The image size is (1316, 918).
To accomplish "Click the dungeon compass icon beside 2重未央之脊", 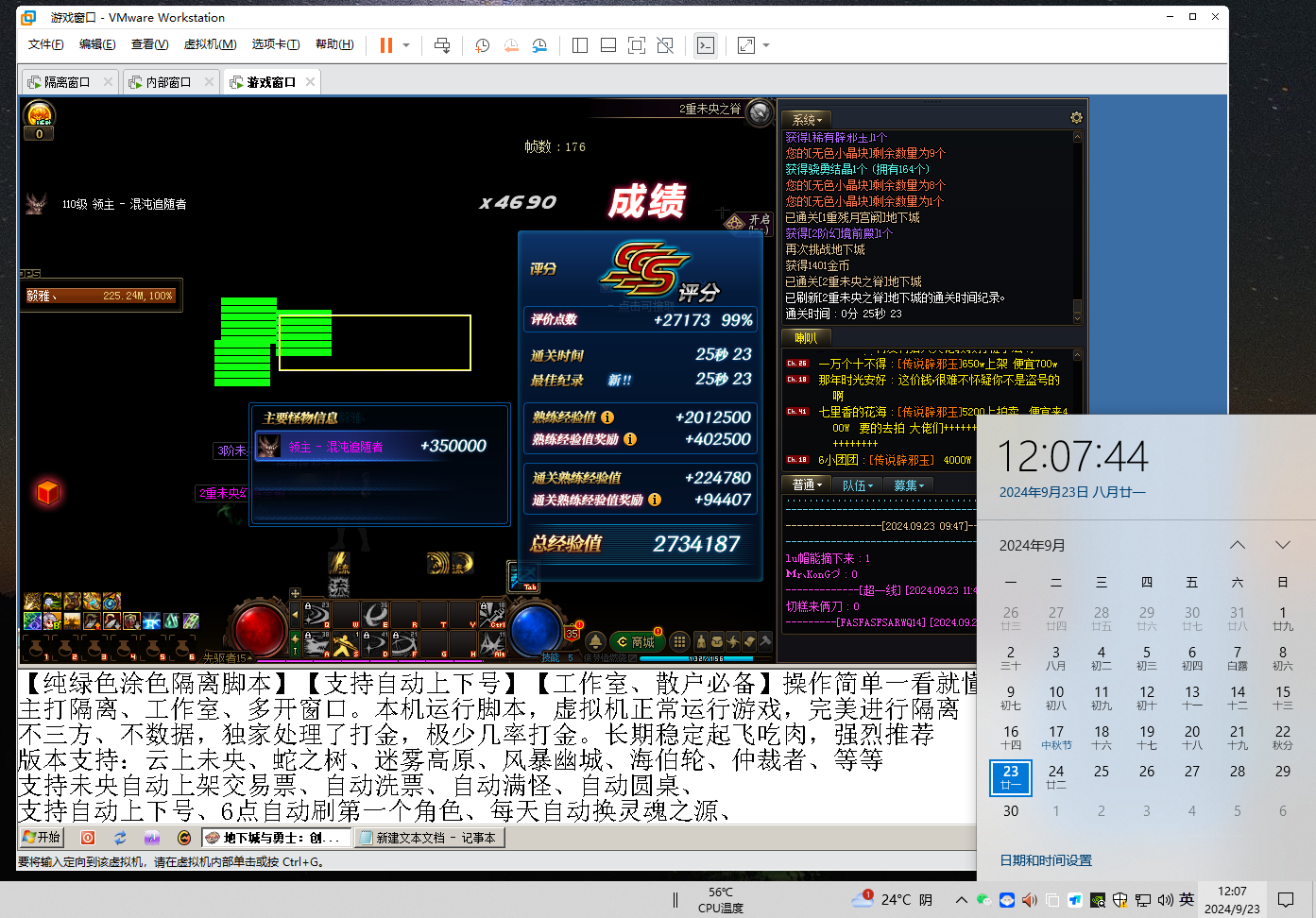I will [x=760, y=112].
